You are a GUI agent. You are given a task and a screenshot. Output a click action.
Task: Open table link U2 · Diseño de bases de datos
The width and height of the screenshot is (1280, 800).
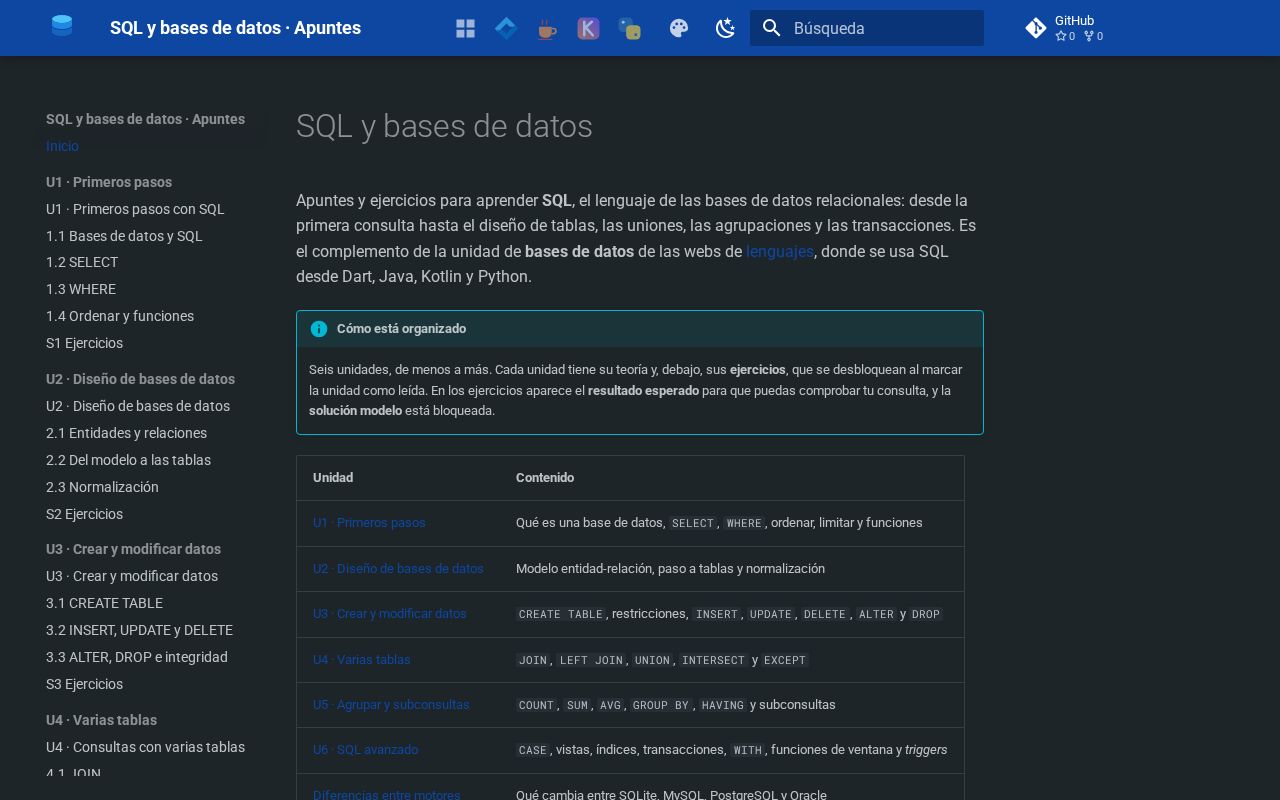pos(398,569)
